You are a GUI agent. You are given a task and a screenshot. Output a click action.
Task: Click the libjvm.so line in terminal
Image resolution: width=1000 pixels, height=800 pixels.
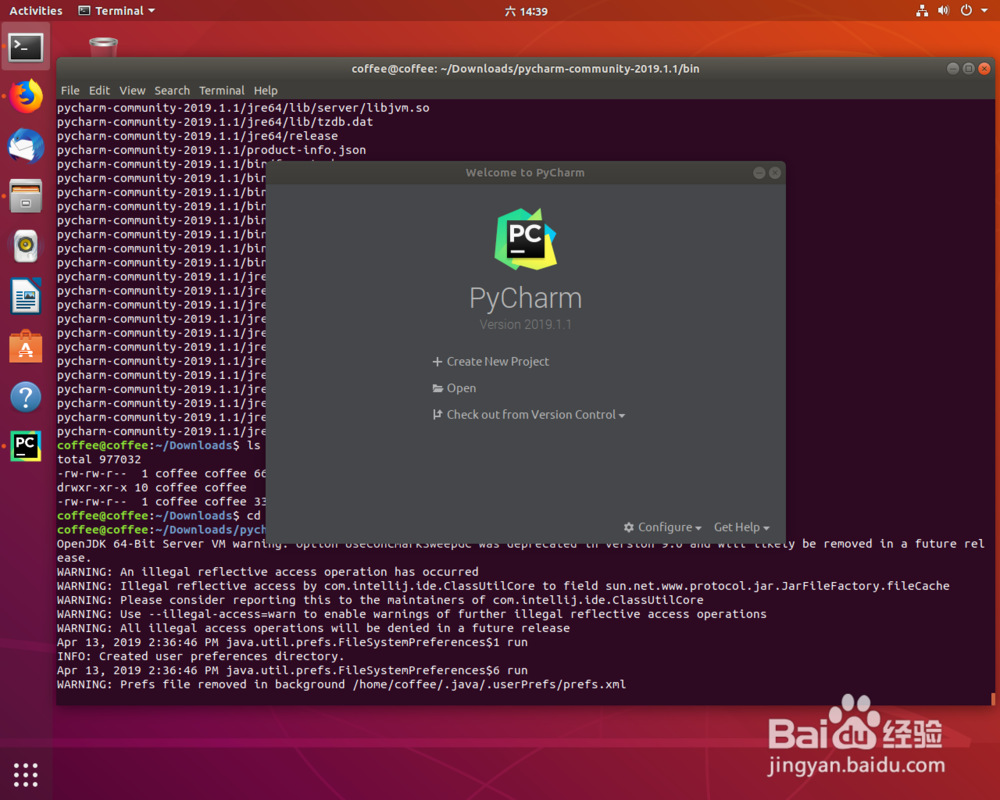[x=243, y=108]
